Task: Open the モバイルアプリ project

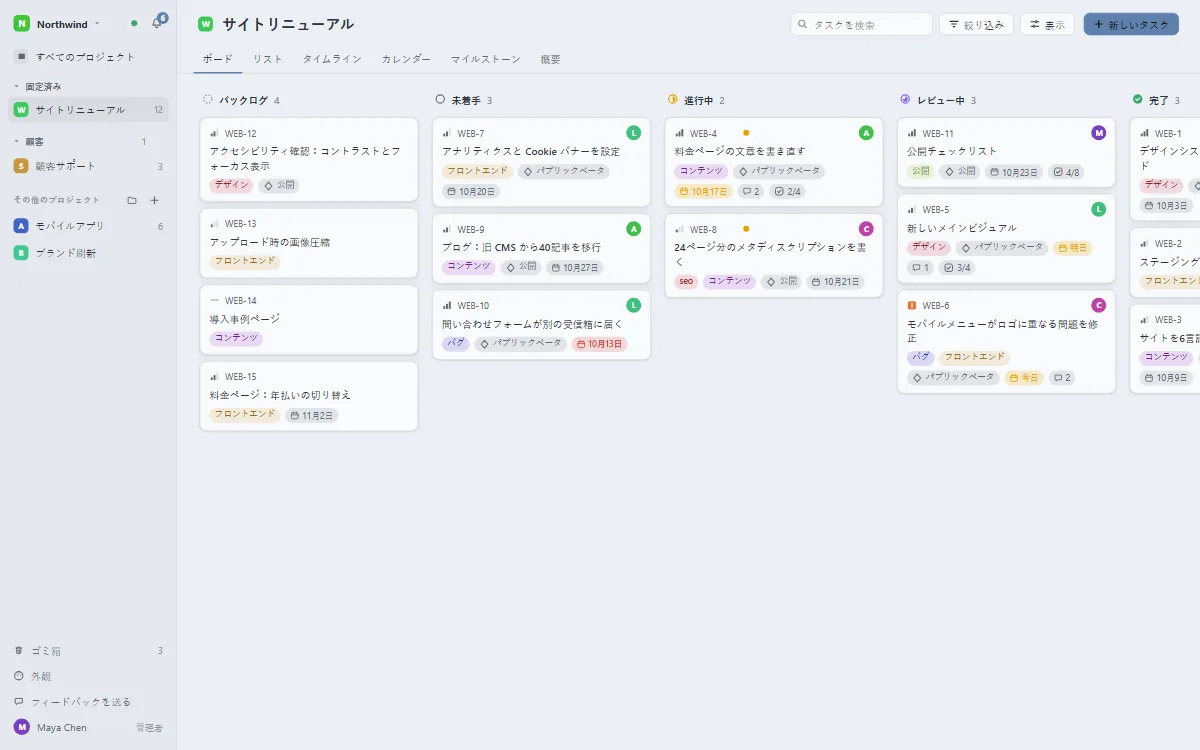Action: coord(88,226)
